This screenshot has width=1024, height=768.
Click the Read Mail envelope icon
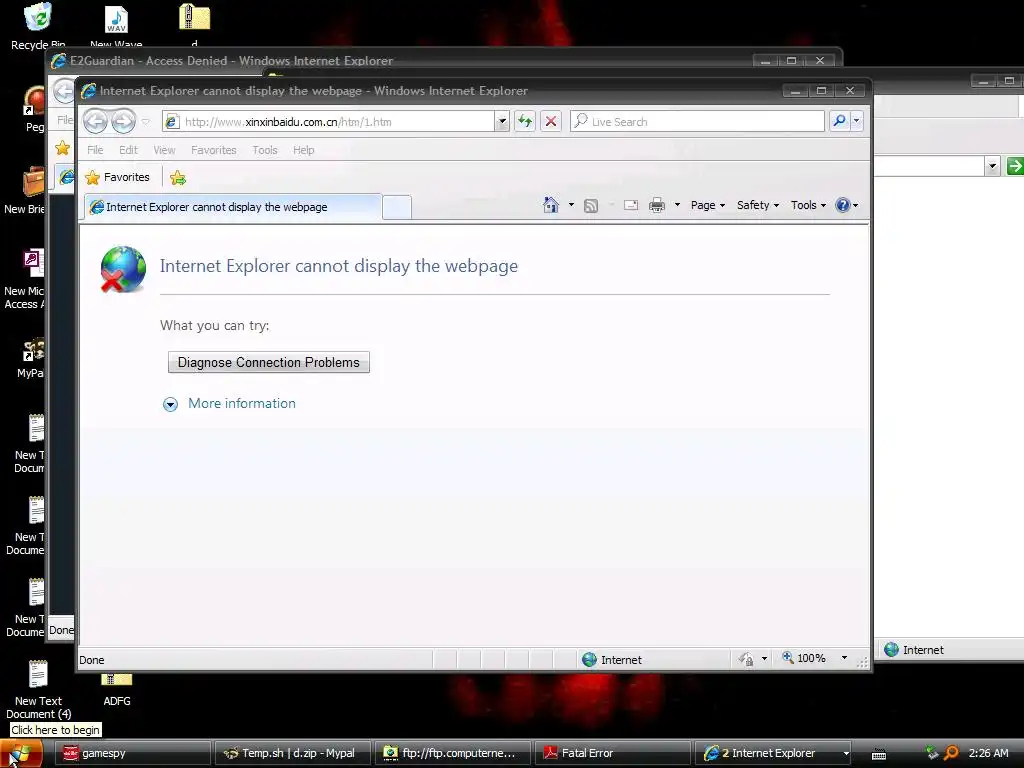click(x=631, y=205)
